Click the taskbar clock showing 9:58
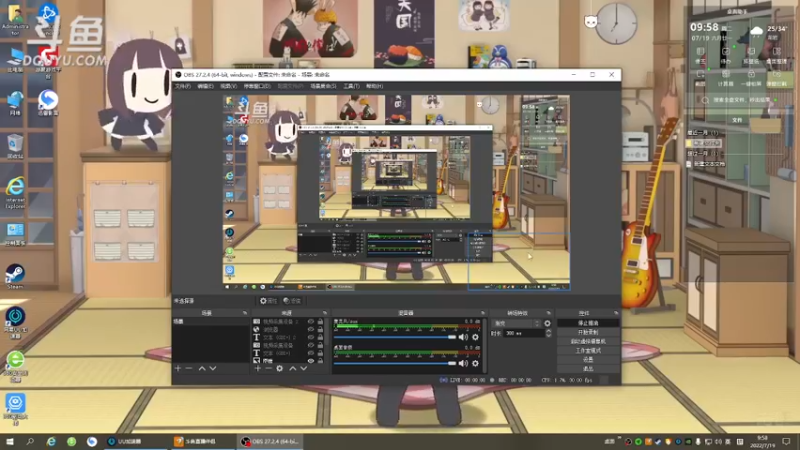The image size is (800, 450). [762, 441]
